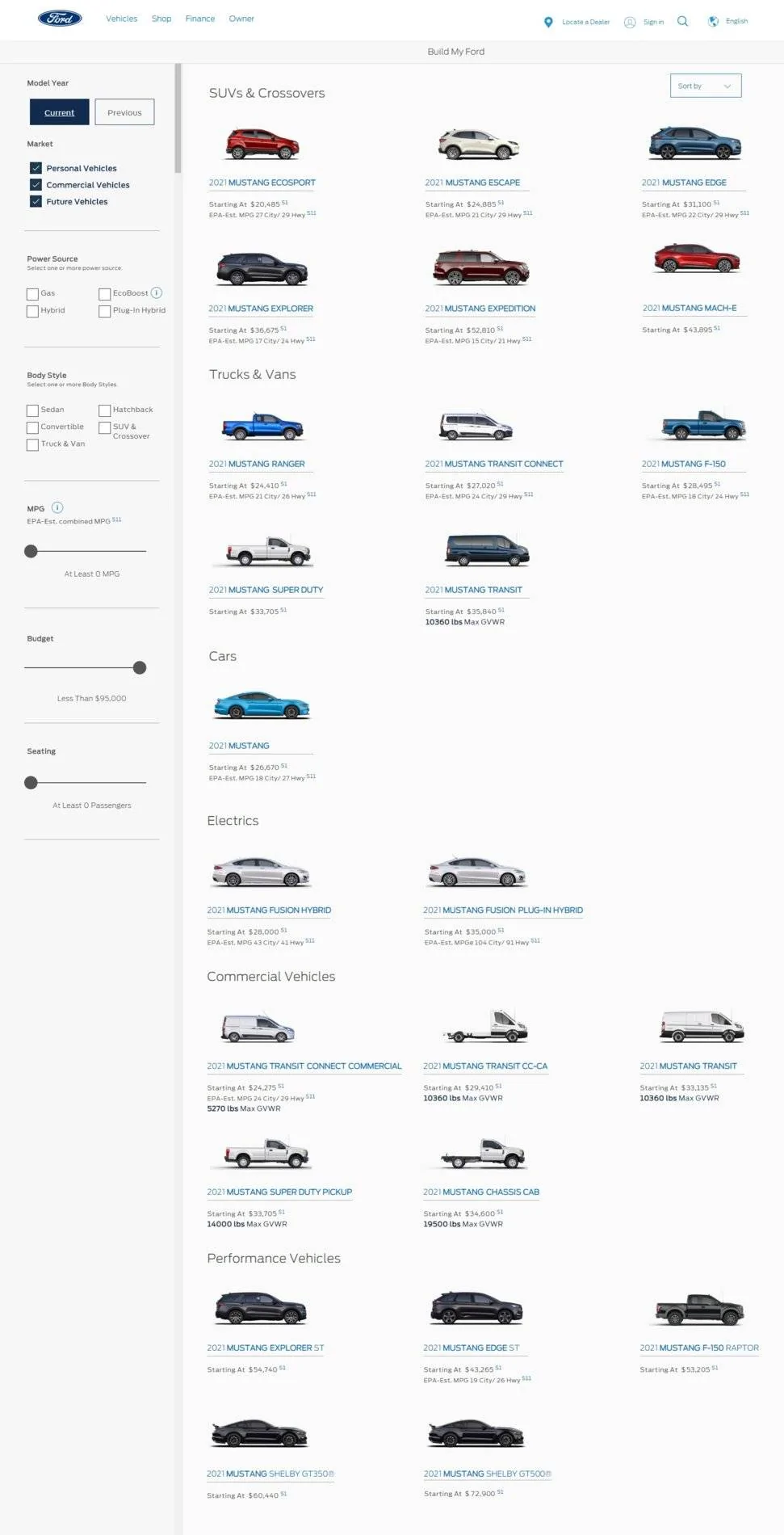Screen dimensions: 784x1535
Task: Select the Sedan body style checkbox
Action: click(32, 410)
